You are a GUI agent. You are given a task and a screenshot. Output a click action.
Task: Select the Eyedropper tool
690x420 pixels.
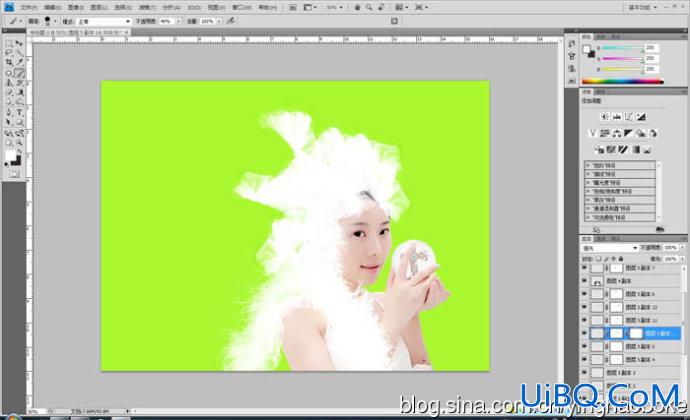click(x=19, y=63)
